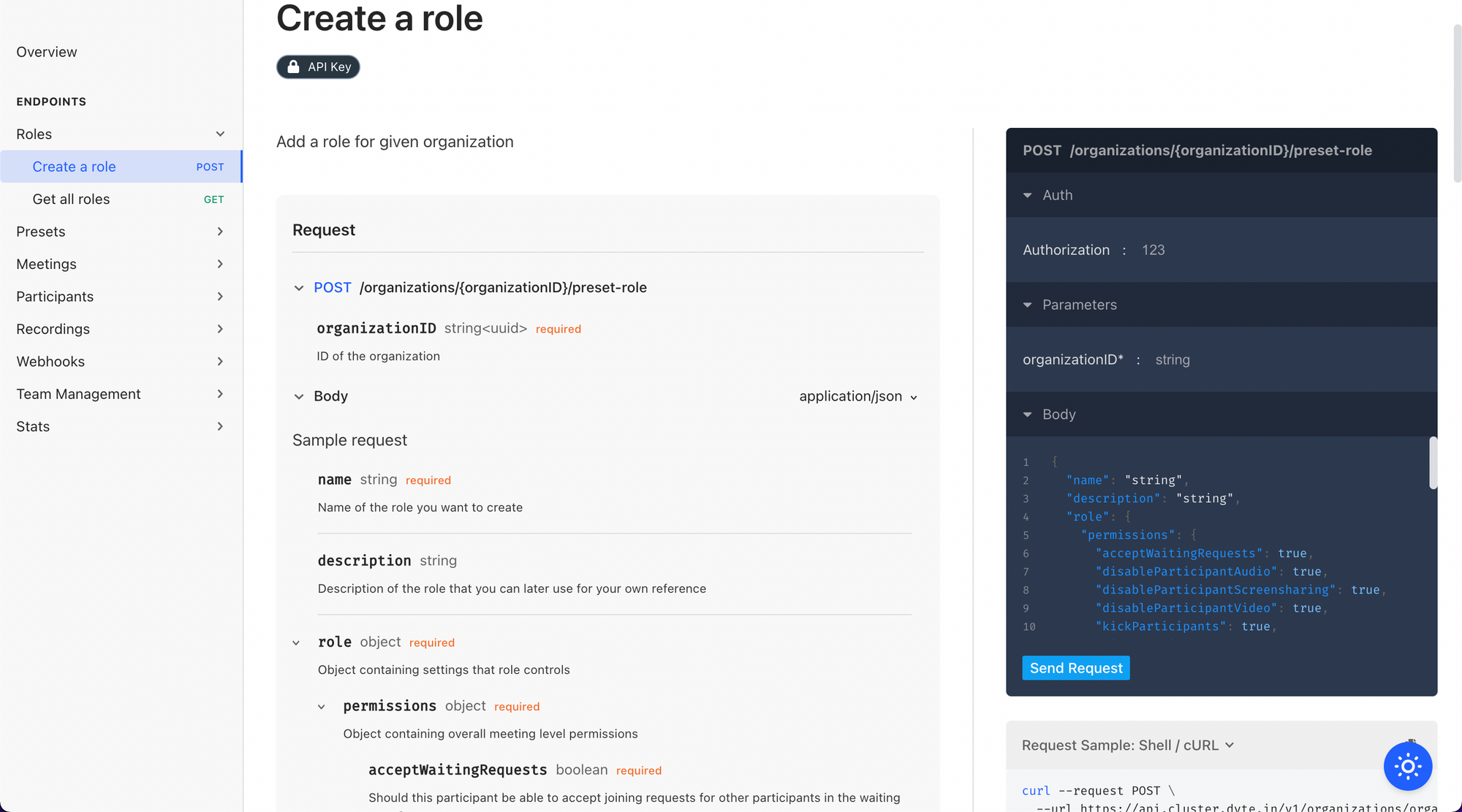Select the Get all roles menu item

(x=71, y=199)
